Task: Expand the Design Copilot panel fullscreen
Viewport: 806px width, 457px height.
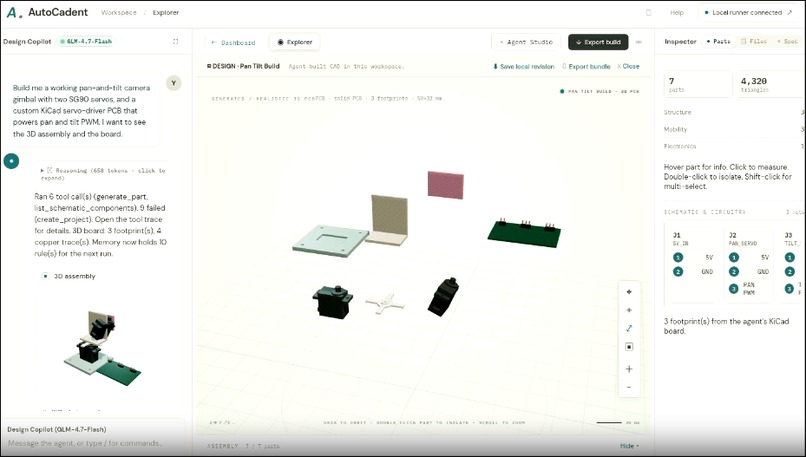Action: click(x=175, y=41)
